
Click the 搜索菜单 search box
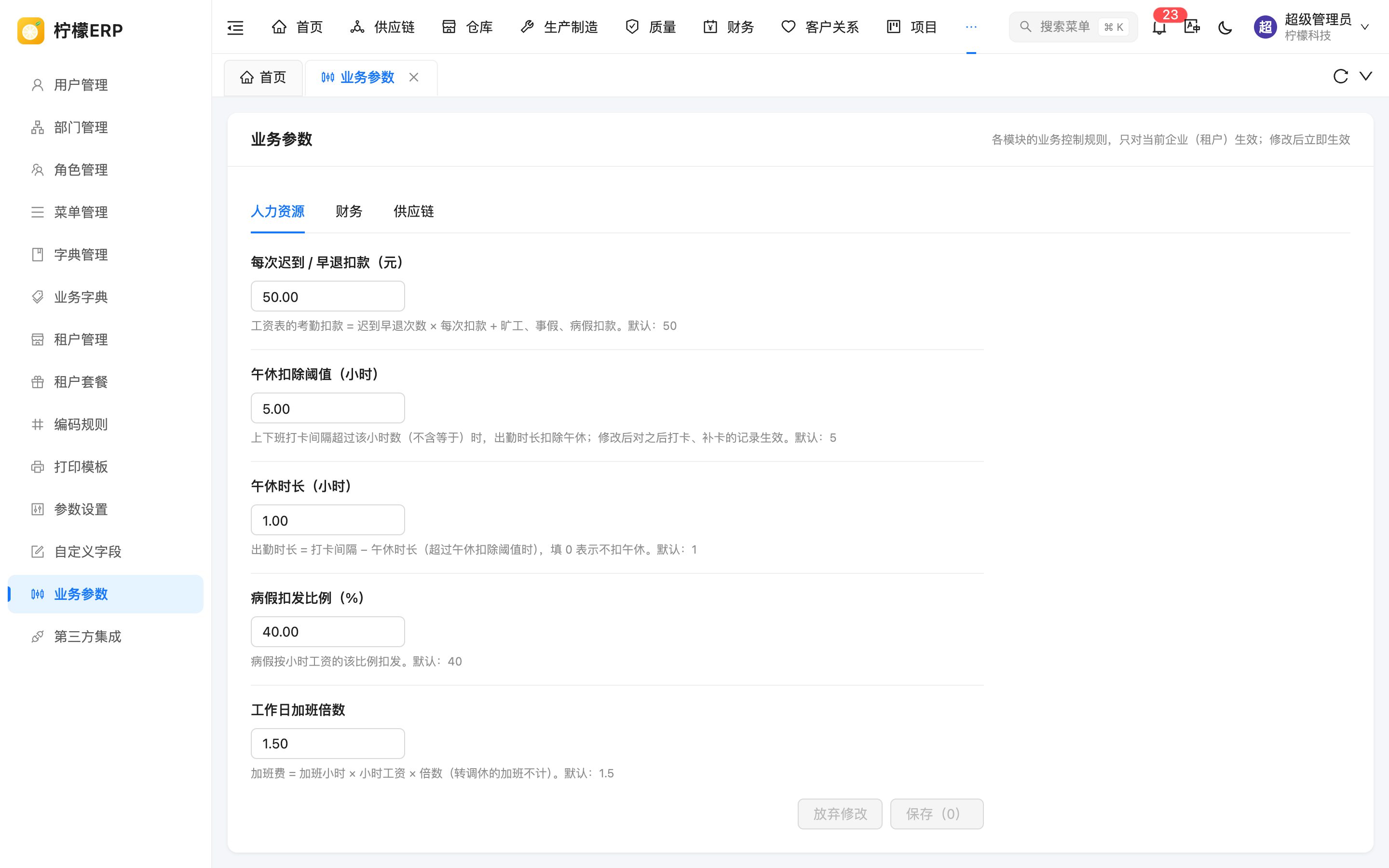point(1073,27)
